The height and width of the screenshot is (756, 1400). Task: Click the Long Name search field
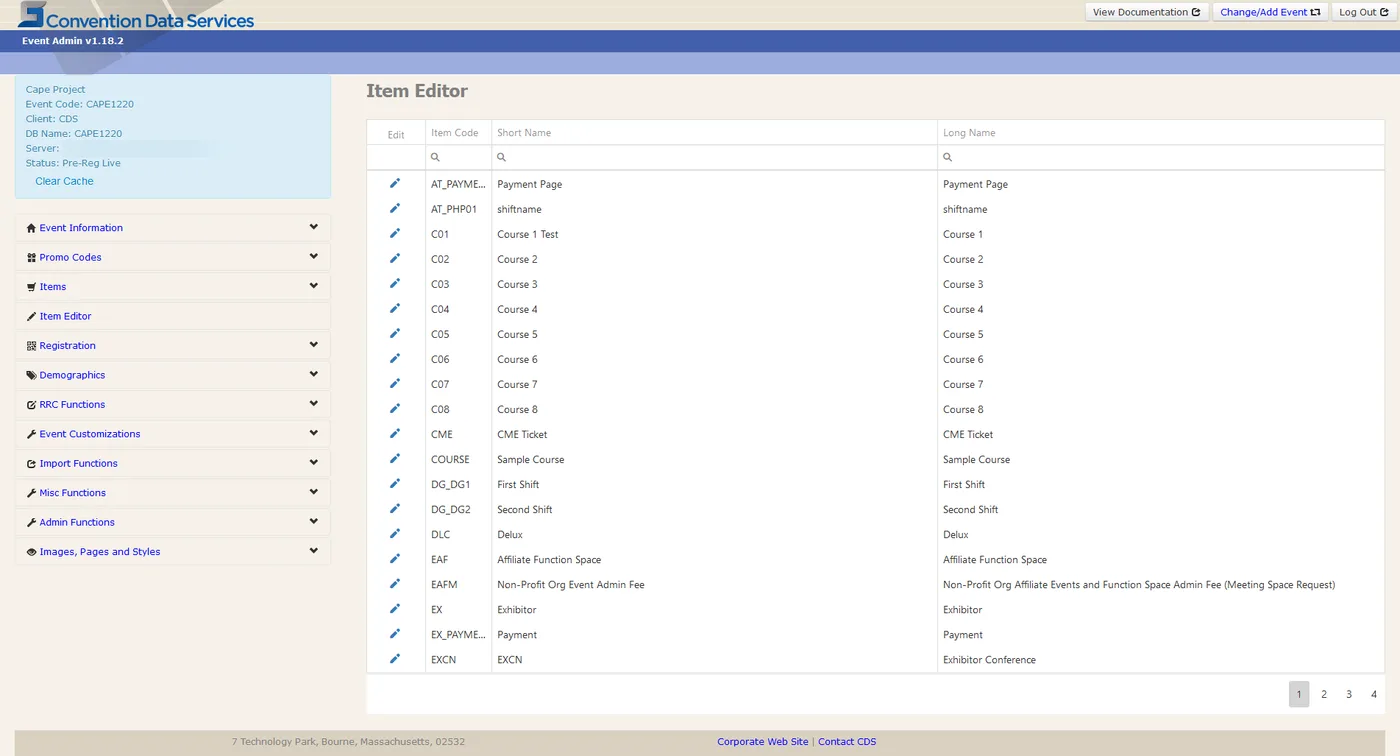(1161, 157)
